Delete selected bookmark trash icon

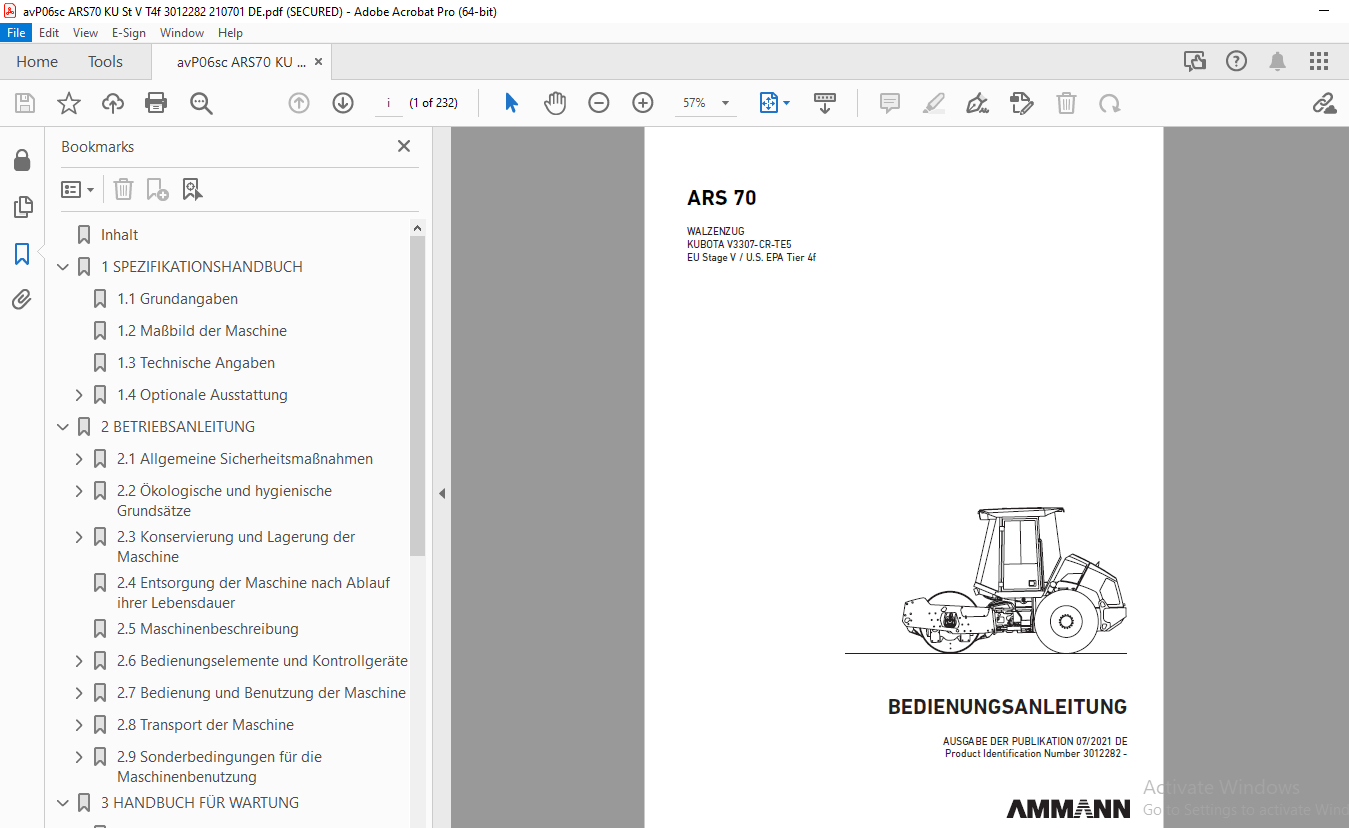pos(123,189)
